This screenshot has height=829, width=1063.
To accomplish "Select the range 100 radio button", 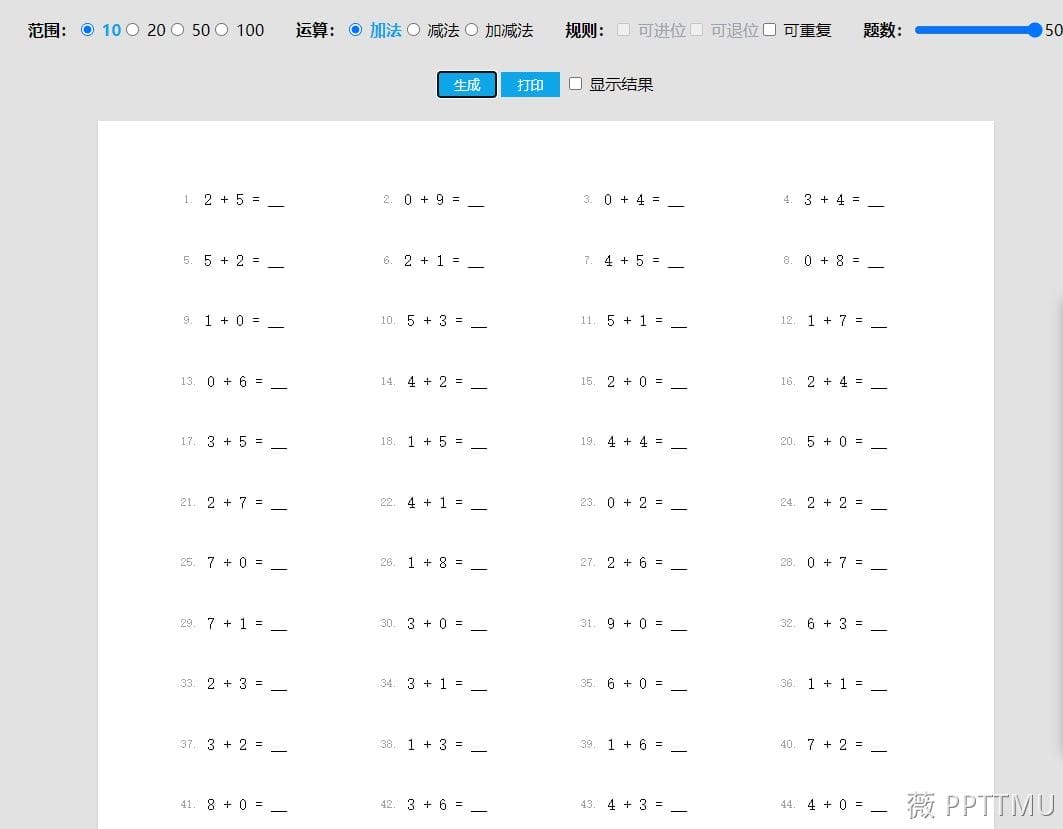I will coord(222,30).
